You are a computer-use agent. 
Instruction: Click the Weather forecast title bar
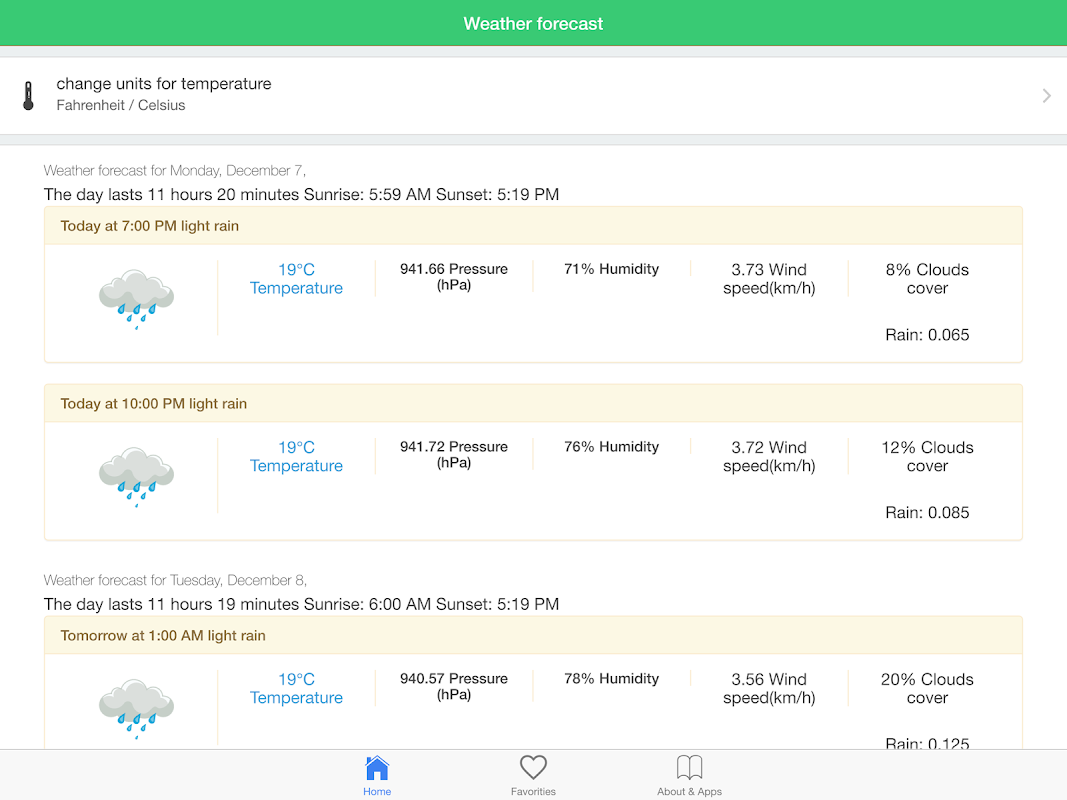pos(533,23)
